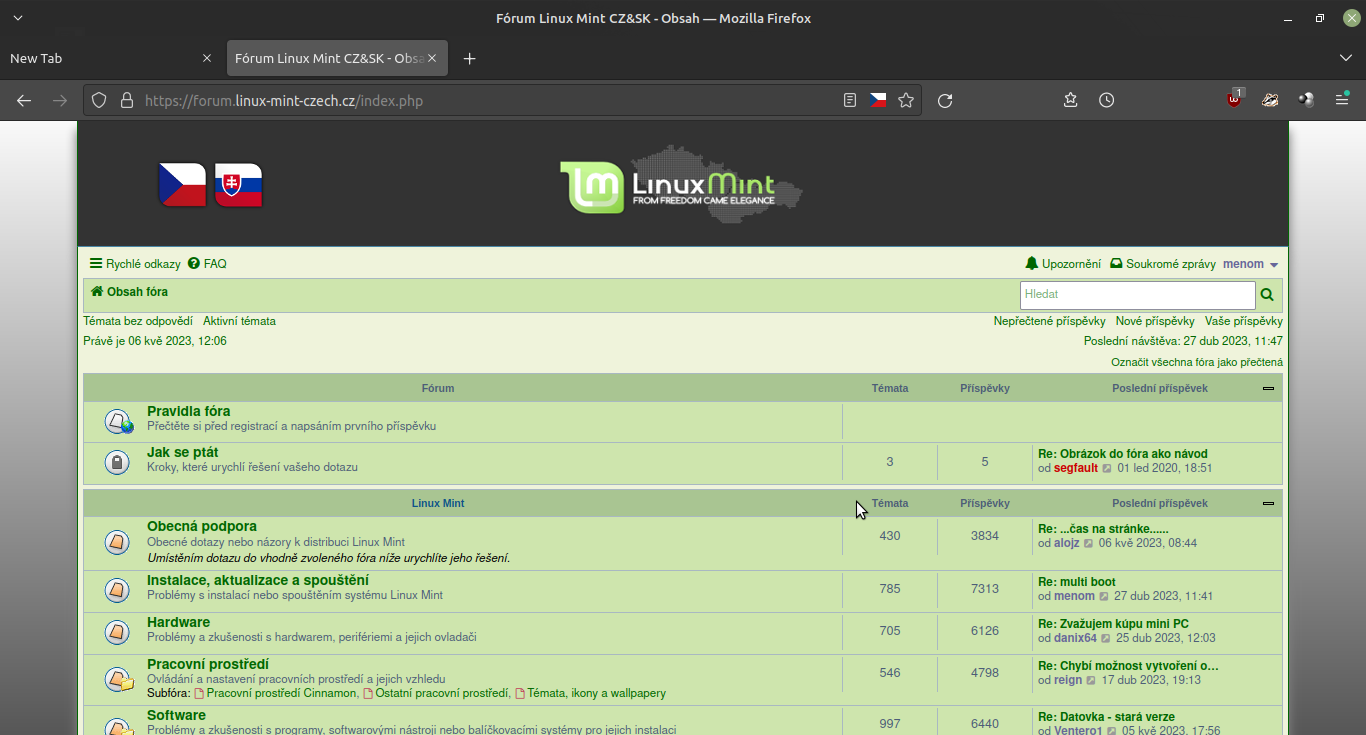Toggle Firefox reader view icon
The width and height of the screenshot is (1366, 735).
850,100
